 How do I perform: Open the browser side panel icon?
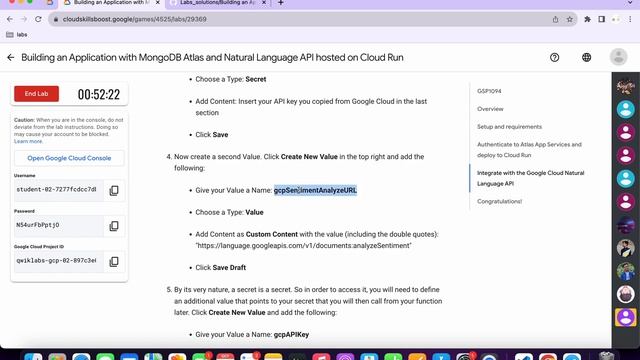coord(602,19)
